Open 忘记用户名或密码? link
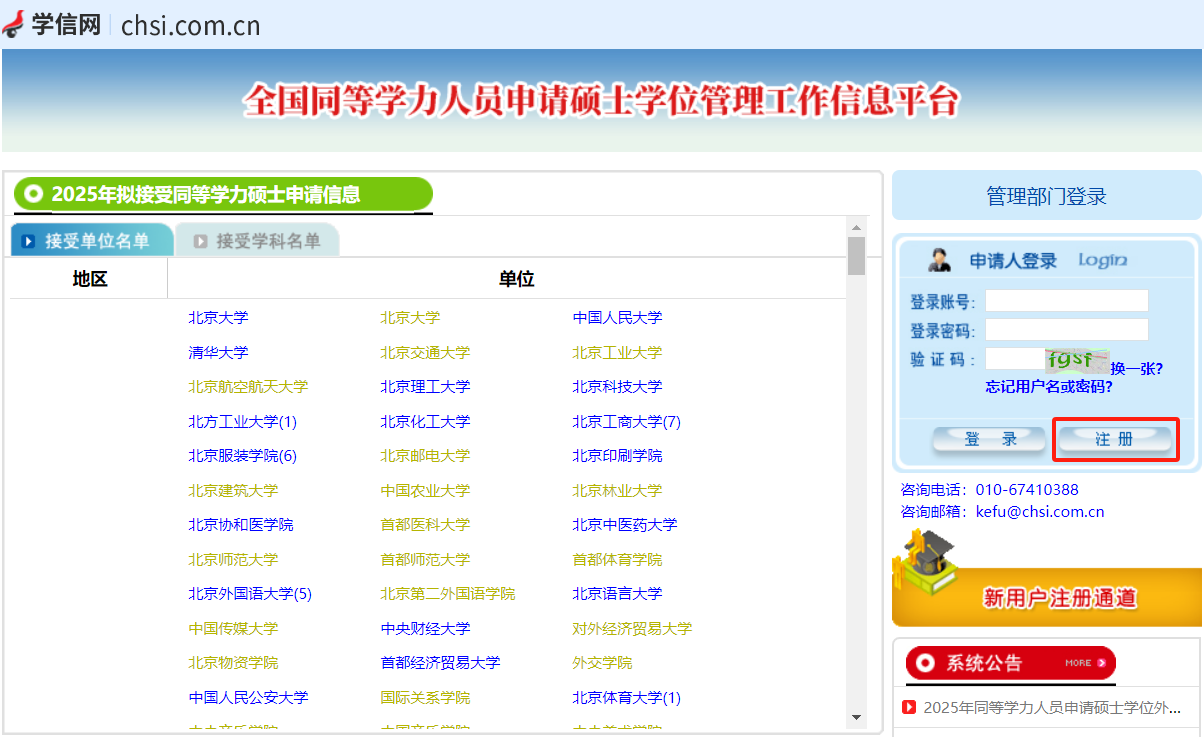The image size is (1204, 737). [x=1048, y=386]
